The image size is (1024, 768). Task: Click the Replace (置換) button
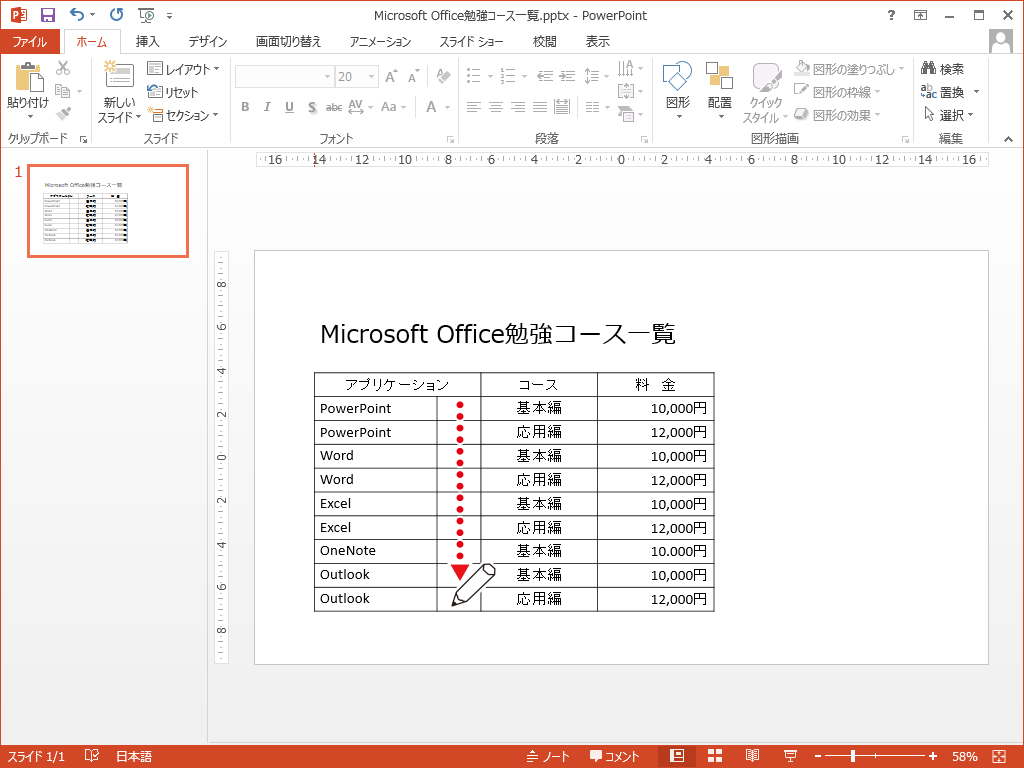942,91
